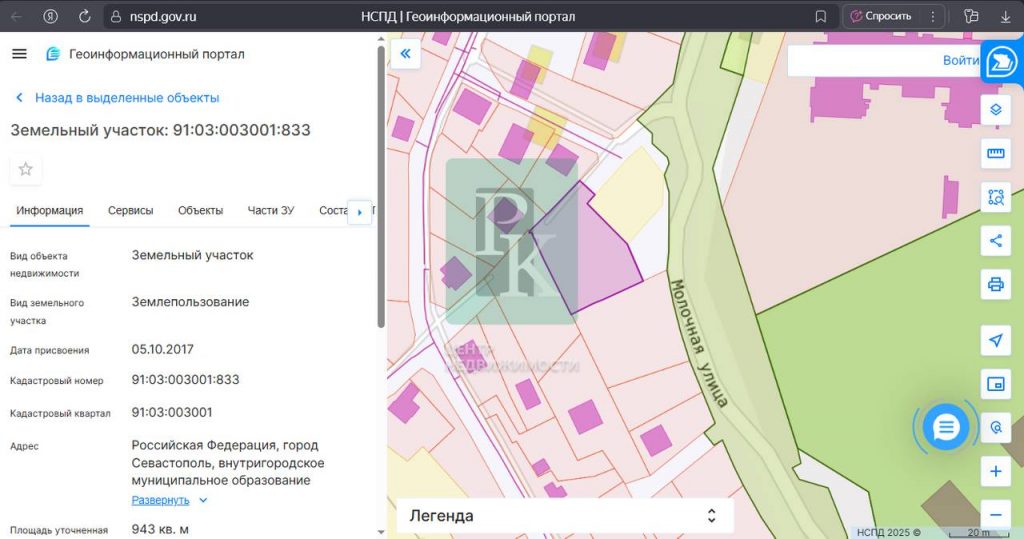1024x539 pixels.
Task: Zoom in the map with plus
Action: point(995,471)
